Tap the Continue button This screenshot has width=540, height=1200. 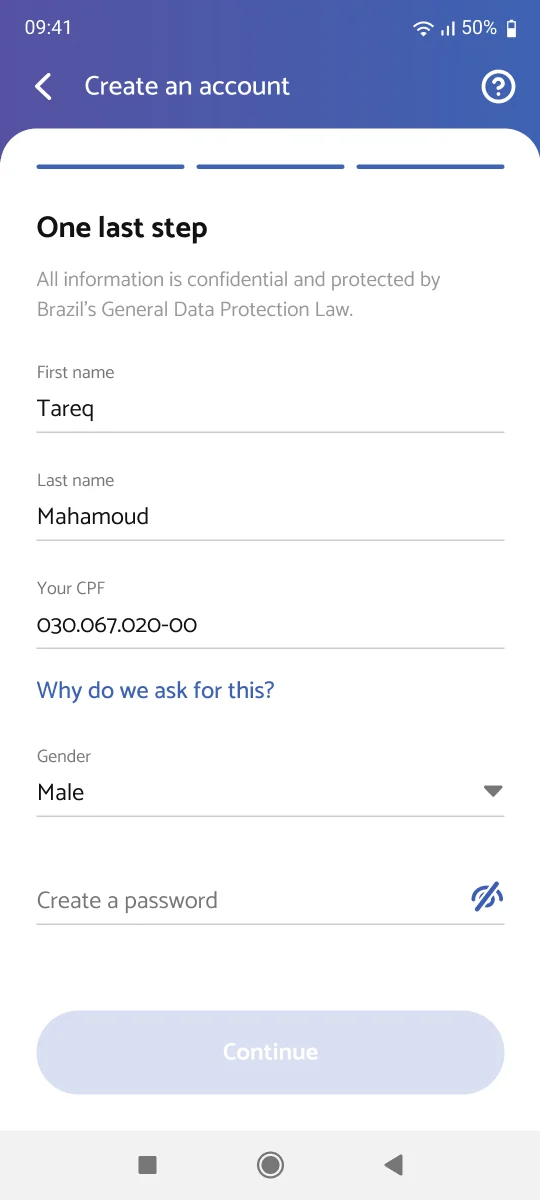coord(270,1052)
